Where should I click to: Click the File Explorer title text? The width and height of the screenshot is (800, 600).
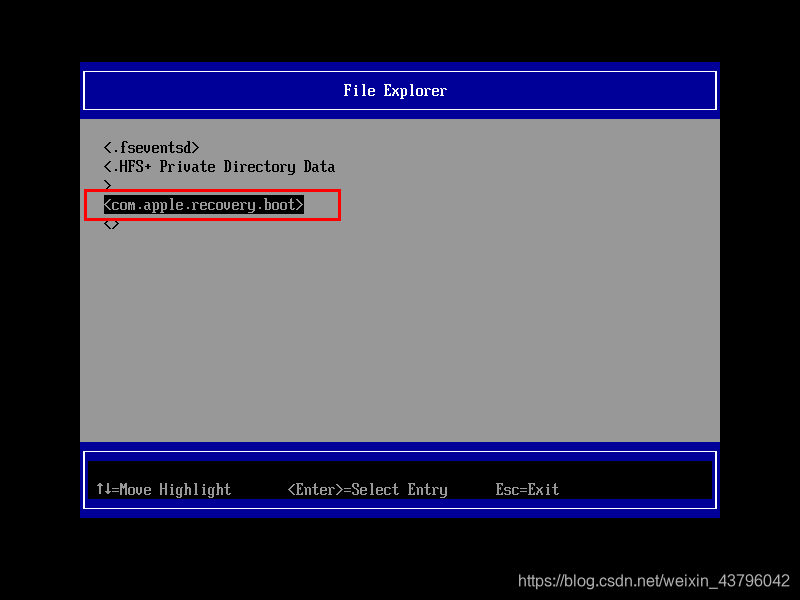[395, 91]
